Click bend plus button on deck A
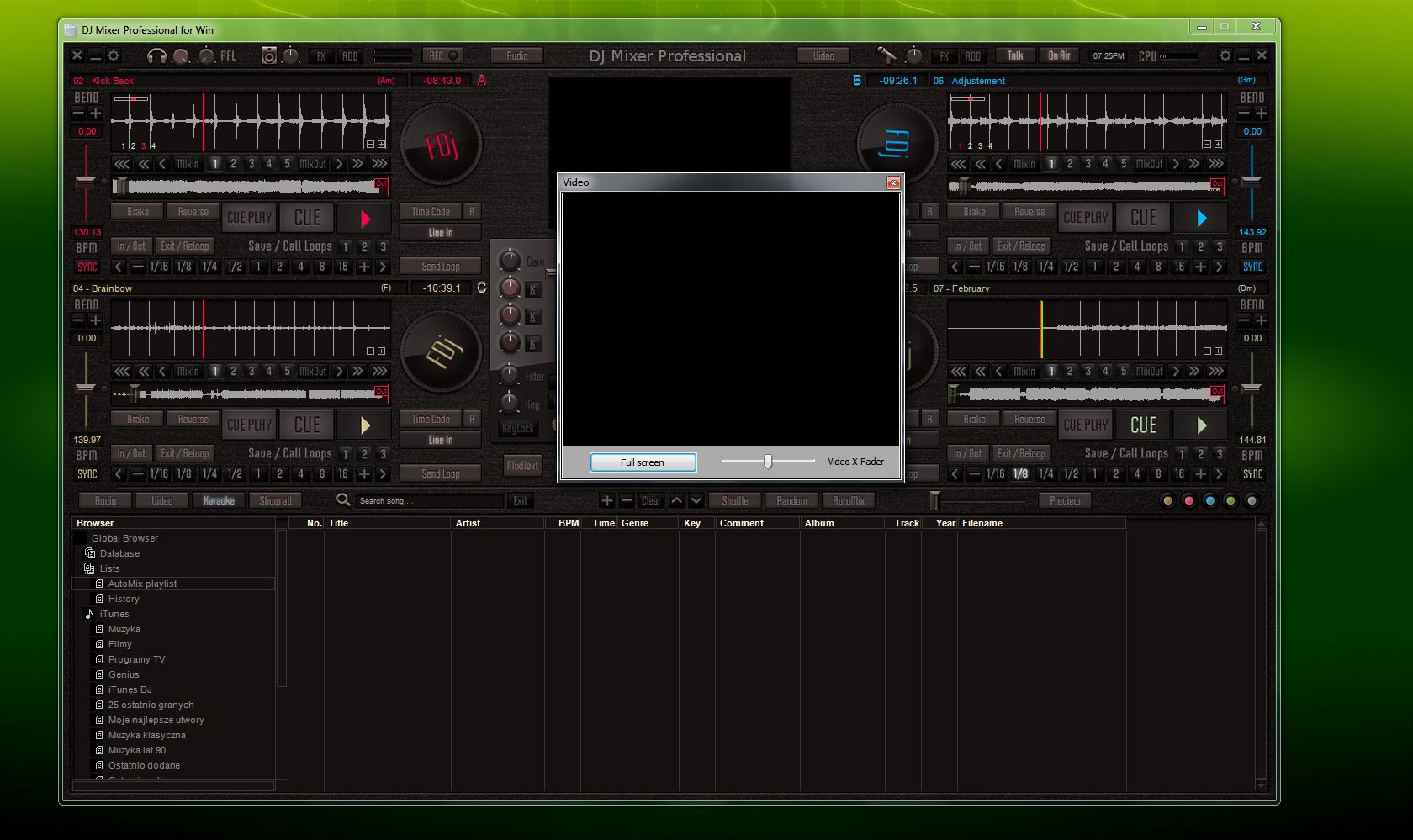1413x840 pixels. 96,113
